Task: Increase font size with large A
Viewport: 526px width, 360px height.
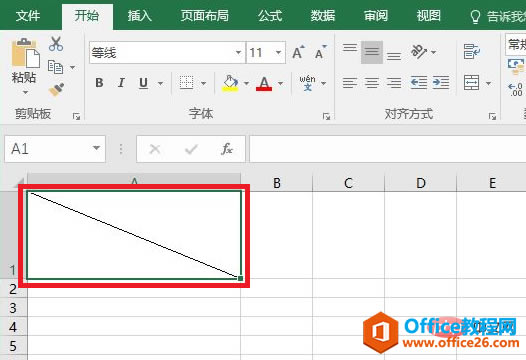Action: coord(298,52)
